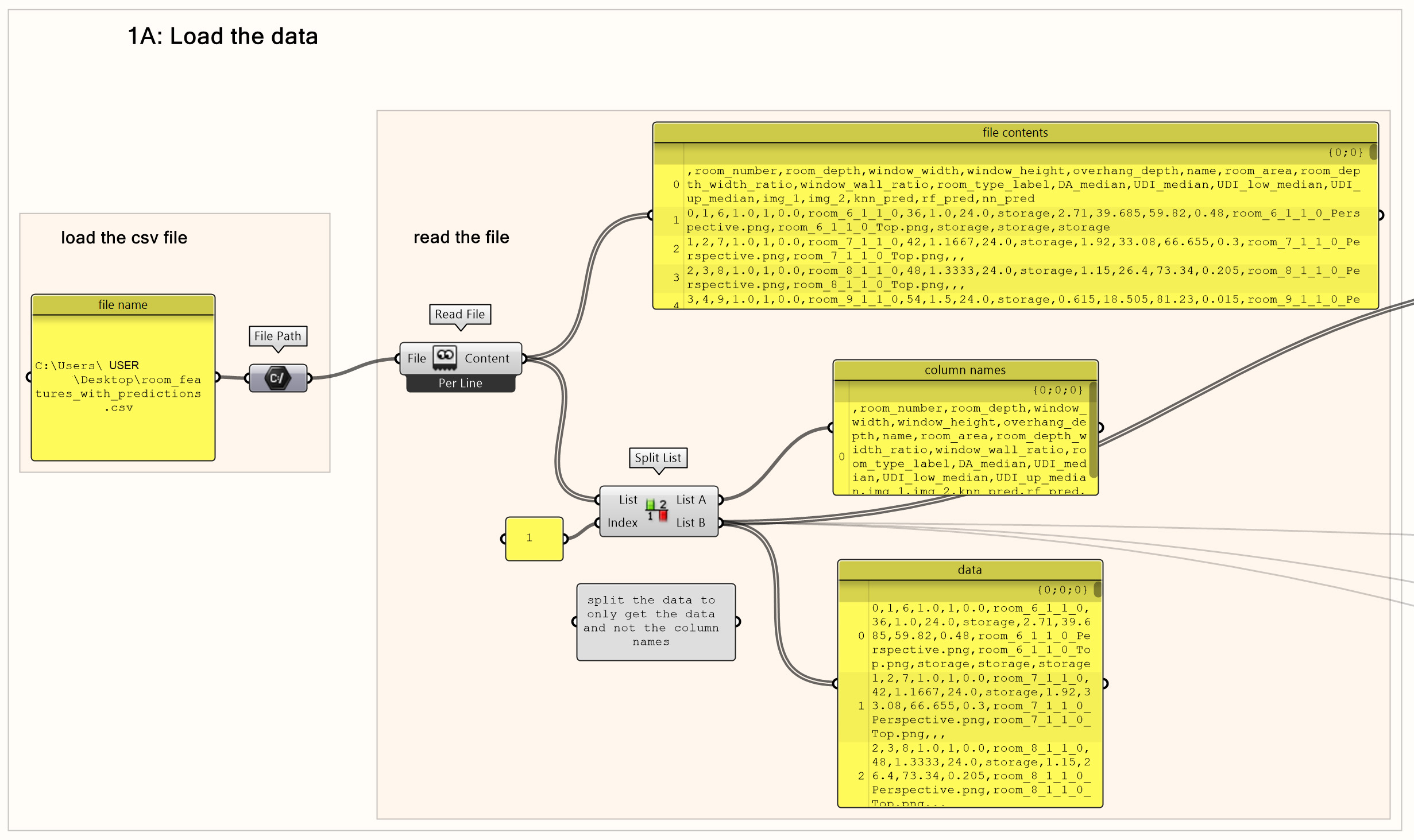The height and width of the screenshot is (840, 1414).
Task: Select the 'Read File' nickname tag
Action: 459,315
